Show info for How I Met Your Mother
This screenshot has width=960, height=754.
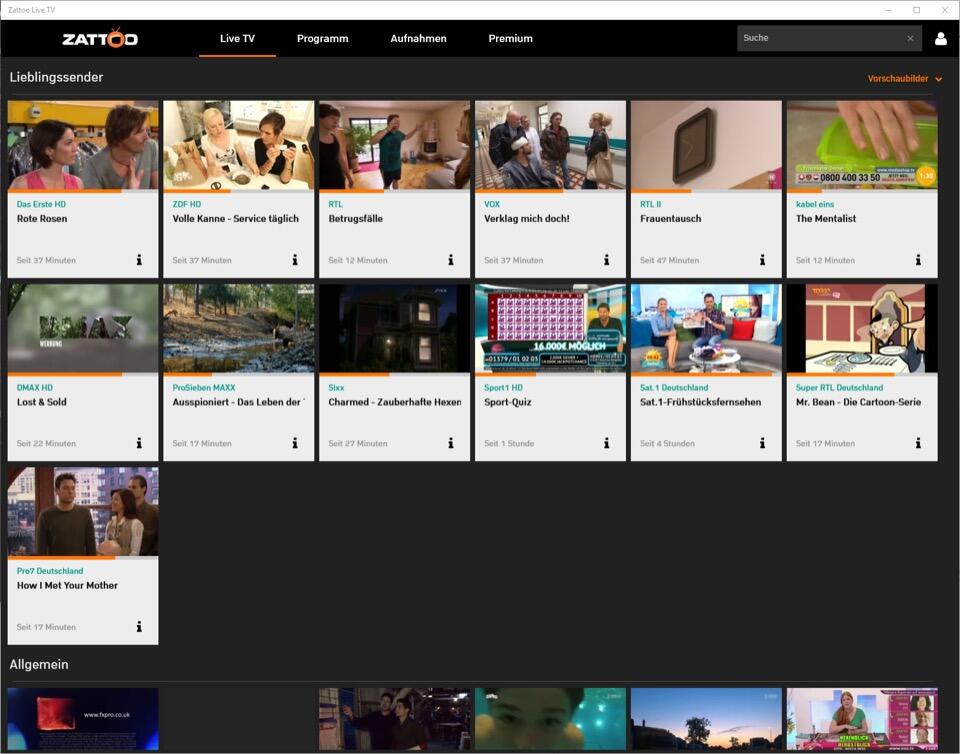139,627
